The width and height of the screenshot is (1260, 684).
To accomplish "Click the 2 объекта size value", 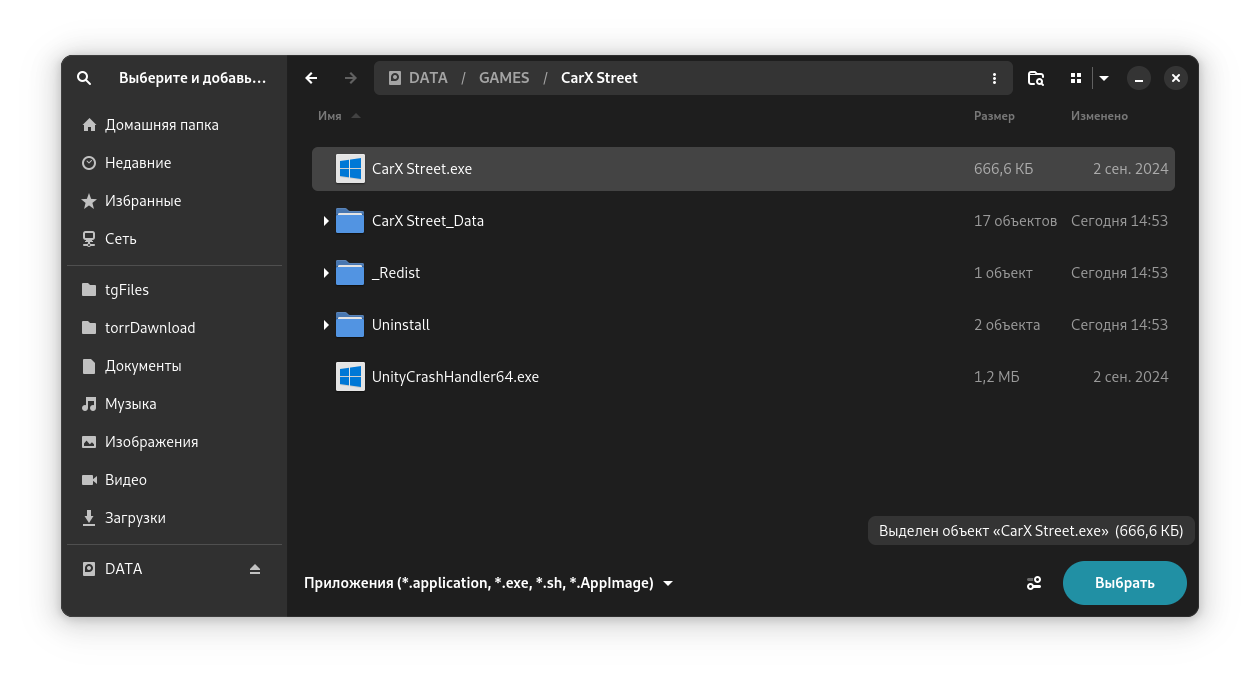I will 1007,325.
